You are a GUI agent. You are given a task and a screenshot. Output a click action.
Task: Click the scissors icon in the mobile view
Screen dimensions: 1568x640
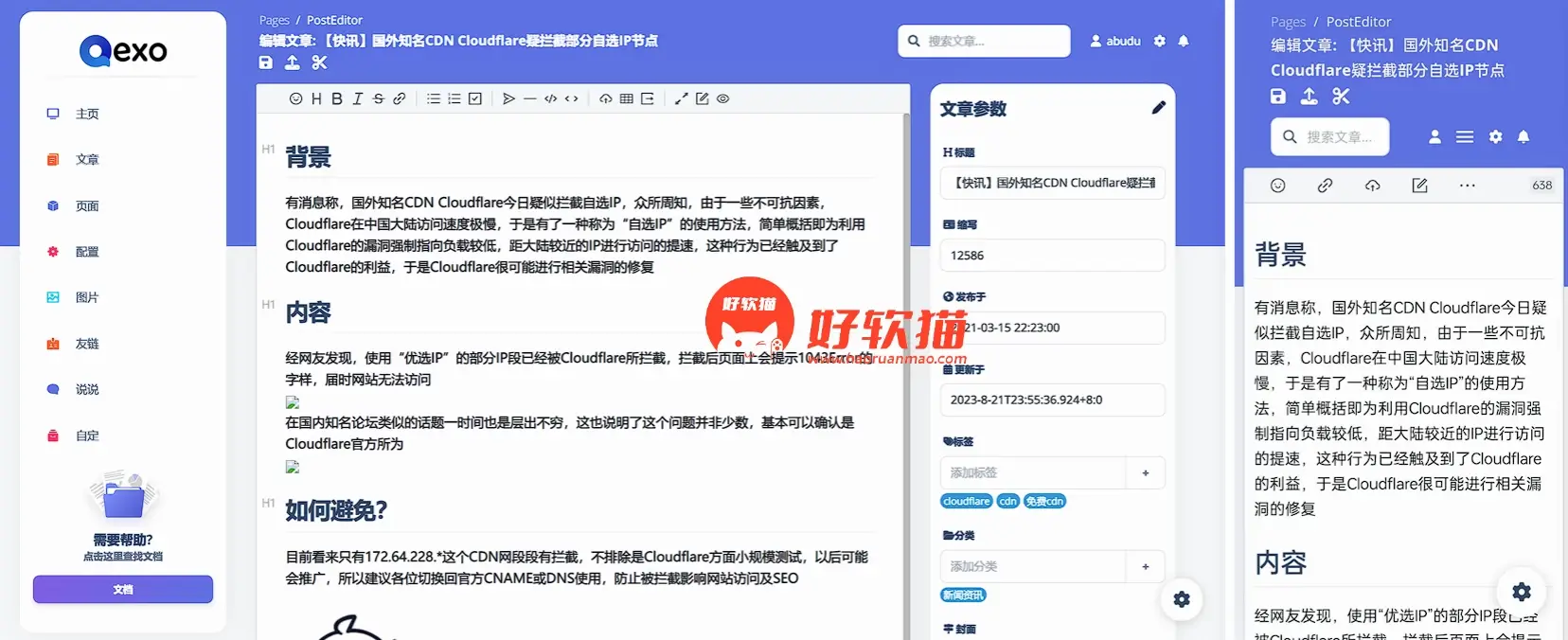point(1341,96)
